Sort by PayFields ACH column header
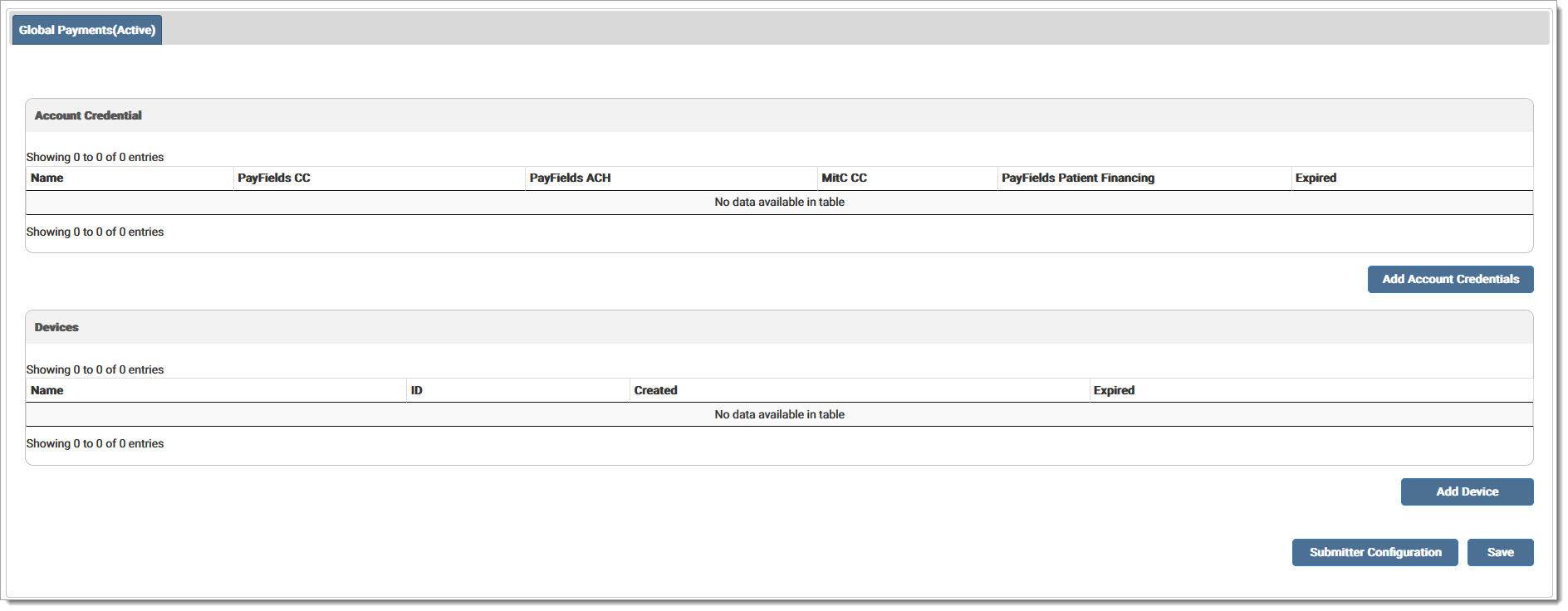Viewport: 1568px width, 611px height. [570, 178]
